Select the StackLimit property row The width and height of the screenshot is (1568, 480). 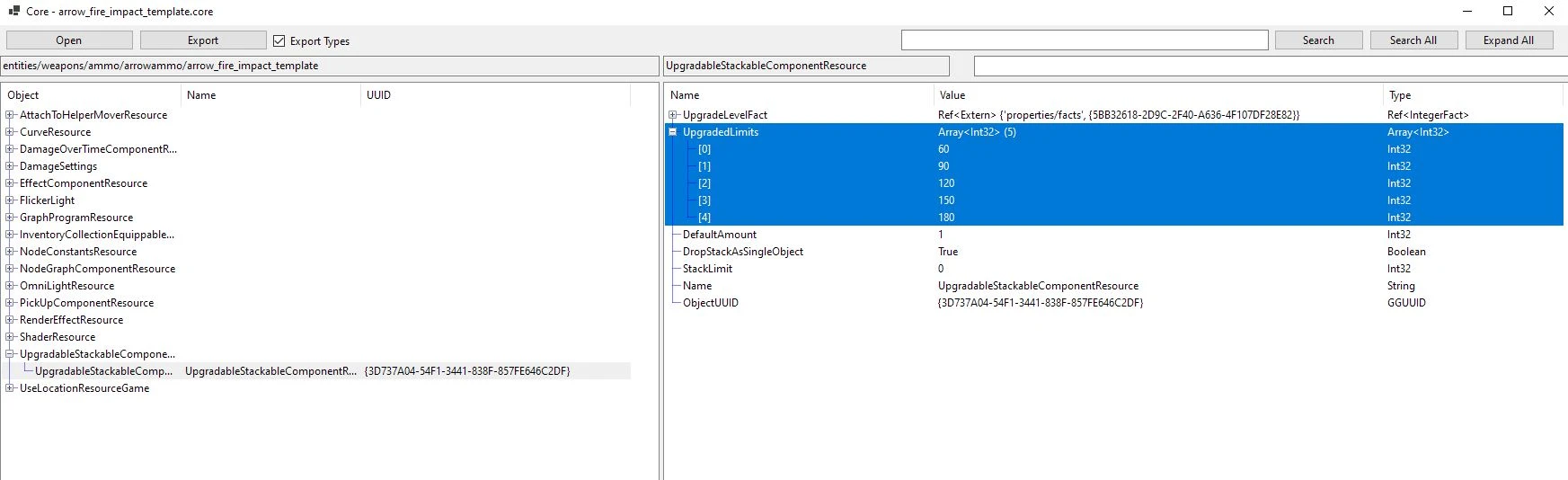point(1114,269)
